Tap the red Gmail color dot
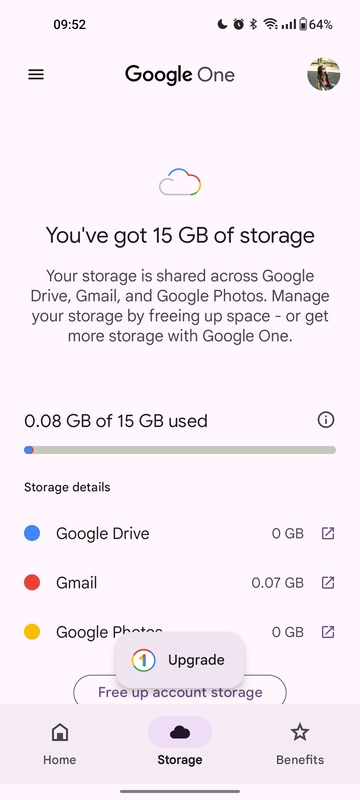Image resolution: width=360 pixels, height=800 pixels. 32,583
